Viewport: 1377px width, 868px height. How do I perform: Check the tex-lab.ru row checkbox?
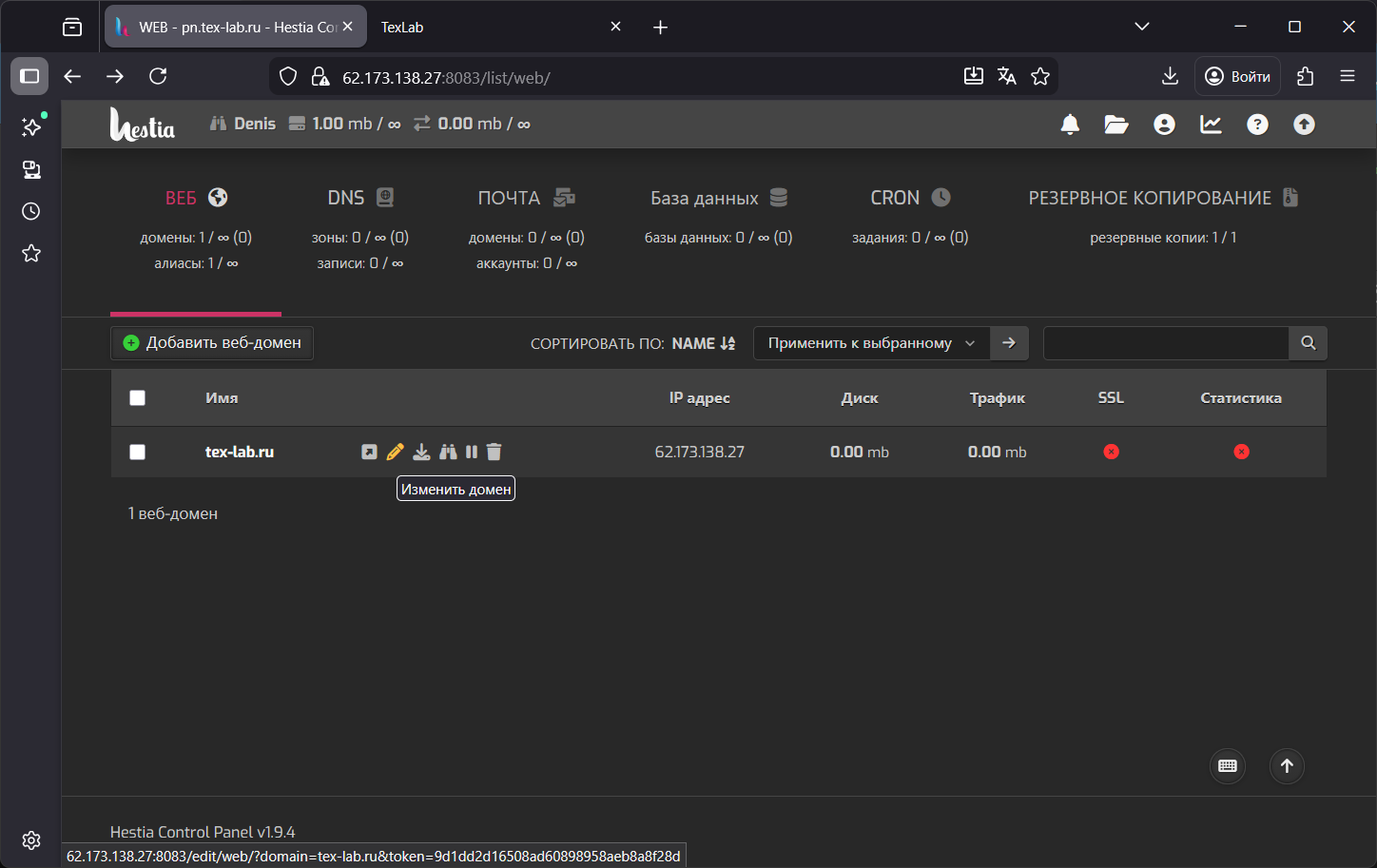pyautogui.click(x=138, y=453)
